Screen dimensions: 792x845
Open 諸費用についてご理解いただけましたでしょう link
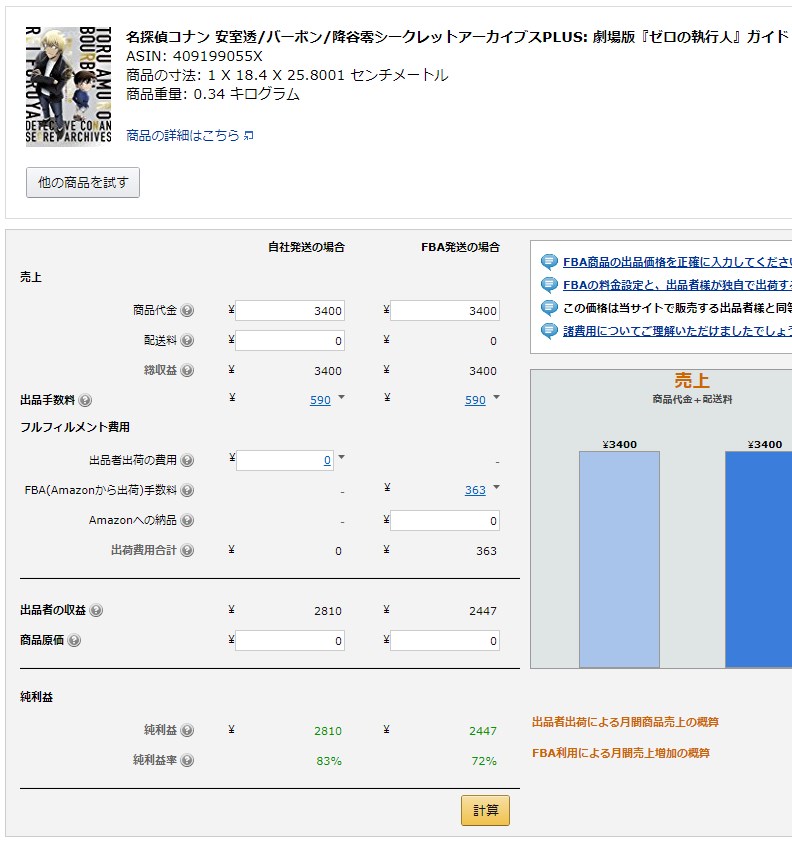coord(677,331)
